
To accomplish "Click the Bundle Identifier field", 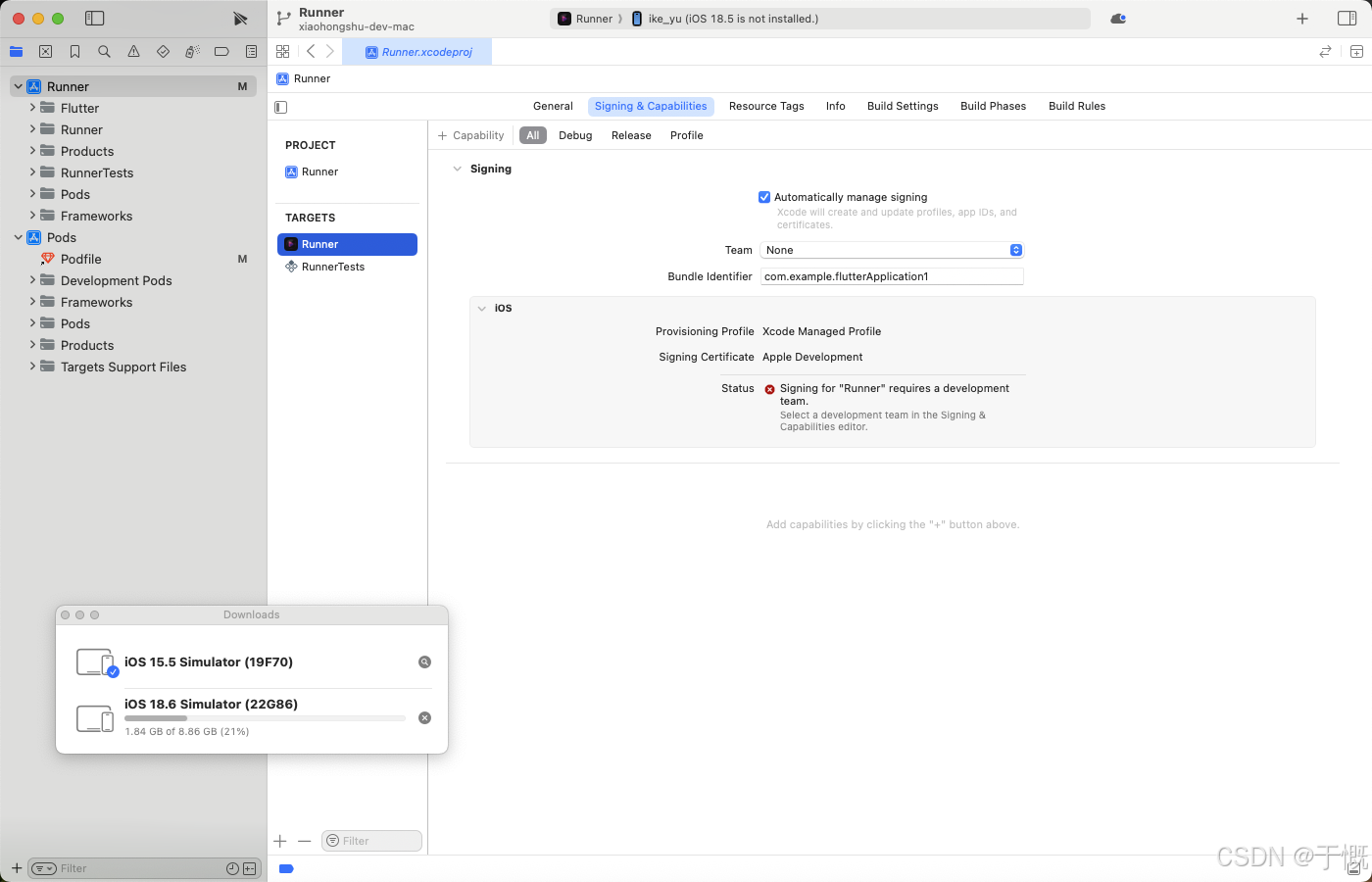I will 892,276.
